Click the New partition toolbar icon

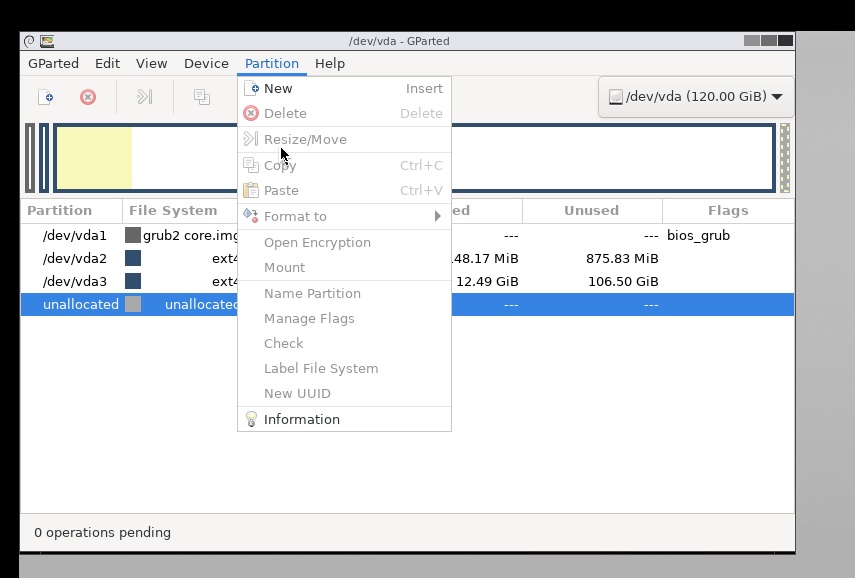point(45,97)
